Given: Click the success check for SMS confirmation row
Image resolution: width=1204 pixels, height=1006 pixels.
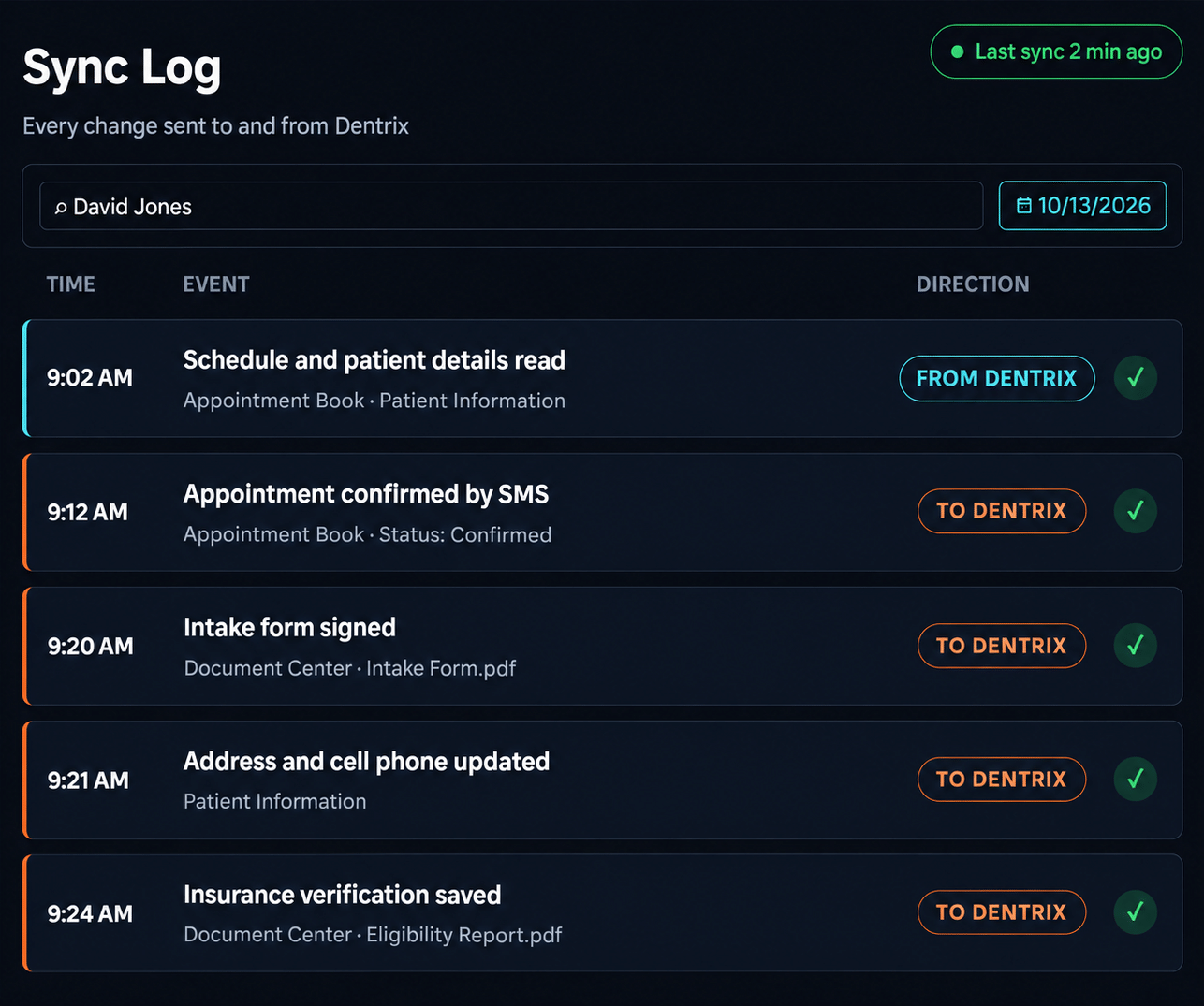Looking at the screenshot, I should tap(1136, 511).
